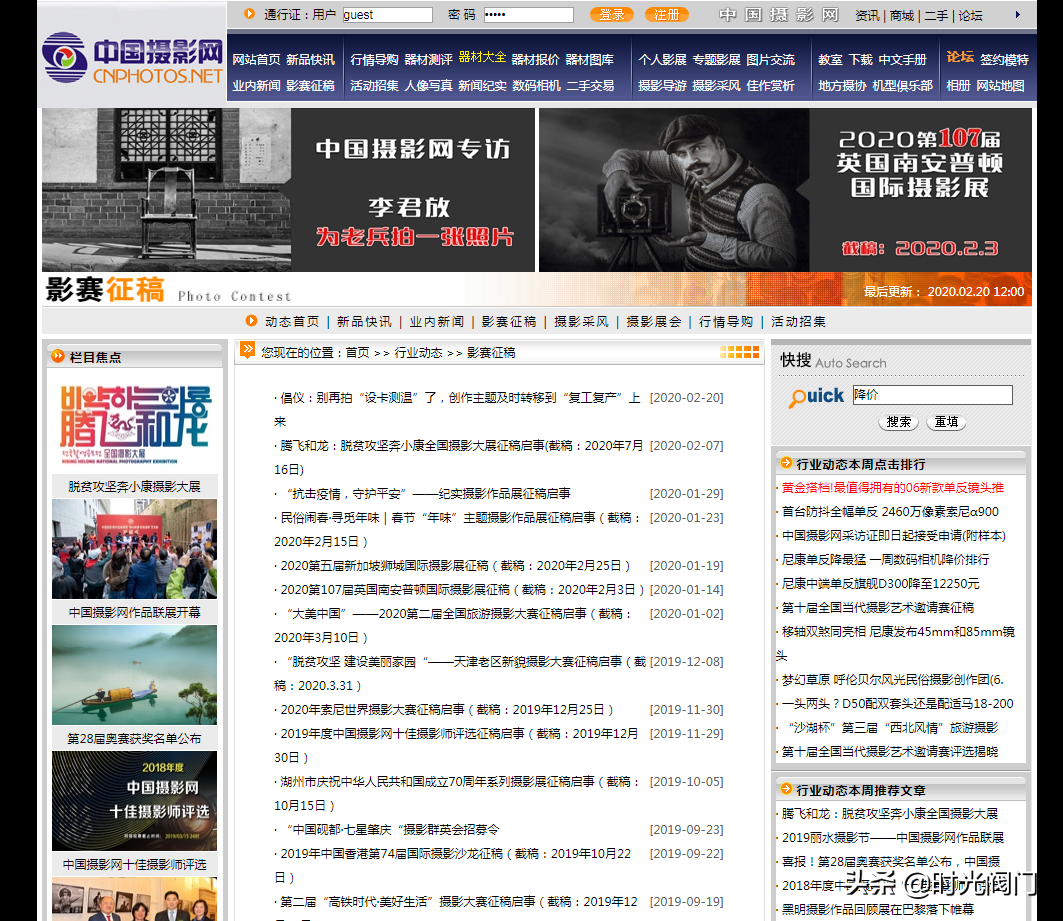Click 行业动态 in the breadcrumb path
Image resolution: width=1063 pixels, height=921 pixels.
pos(418,352)
